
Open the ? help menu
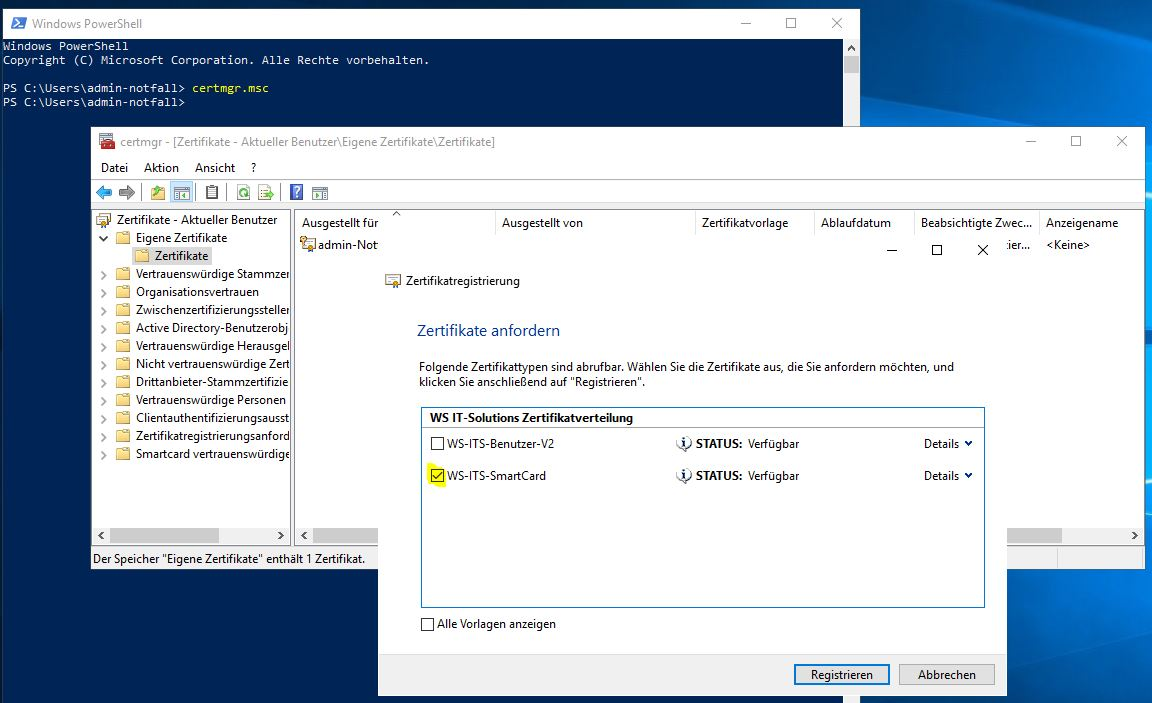pos(253,167)
